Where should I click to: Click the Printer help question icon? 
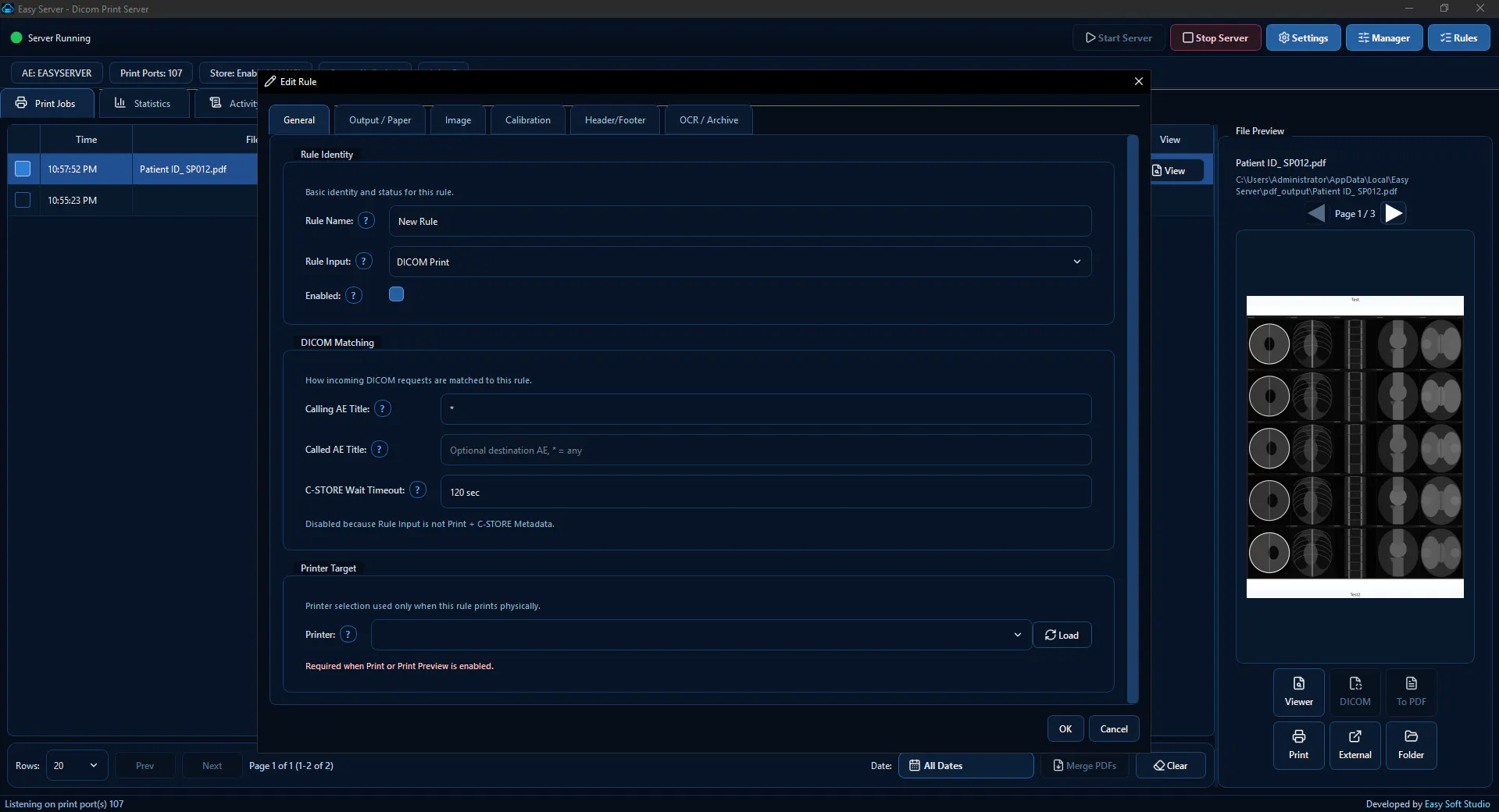point(348,635)
